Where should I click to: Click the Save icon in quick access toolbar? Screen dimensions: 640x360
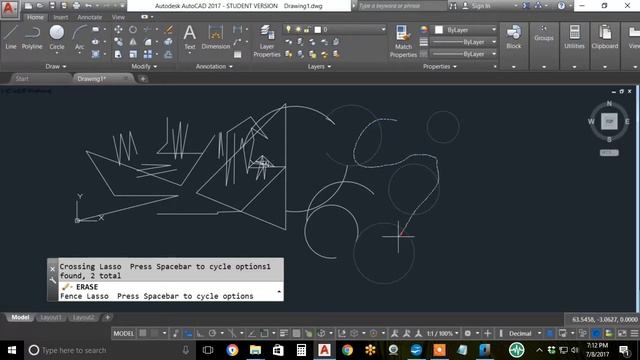click(52, 6)
